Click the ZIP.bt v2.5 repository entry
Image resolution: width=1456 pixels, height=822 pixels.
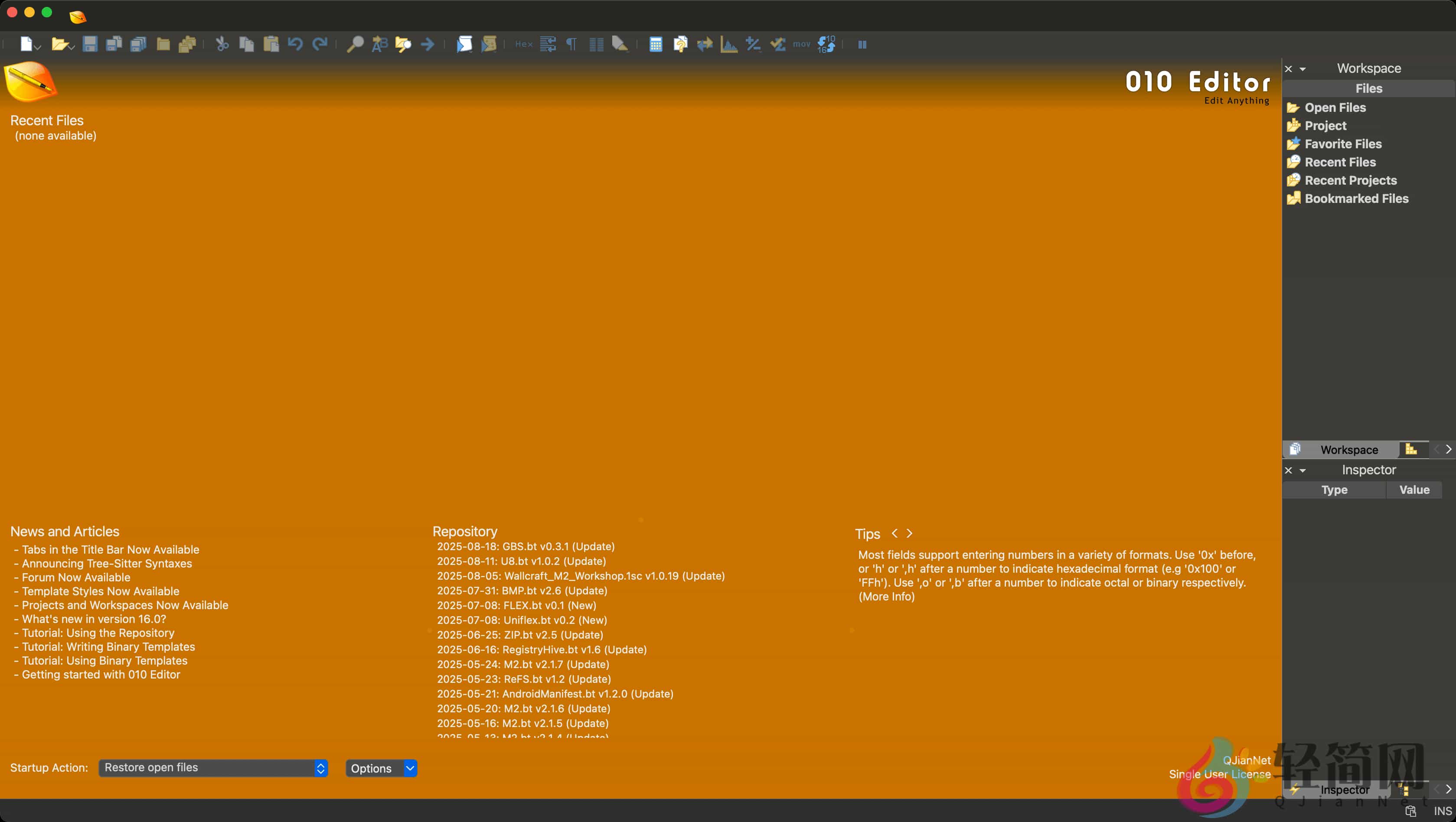tap(519, 635)
